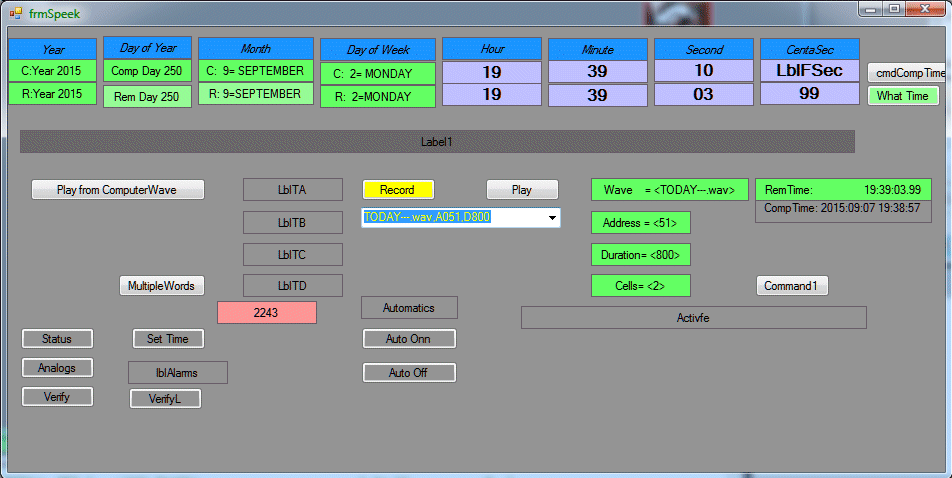Click the Minute column header
This screenshot has width=952, height=478.
point(598,49)
